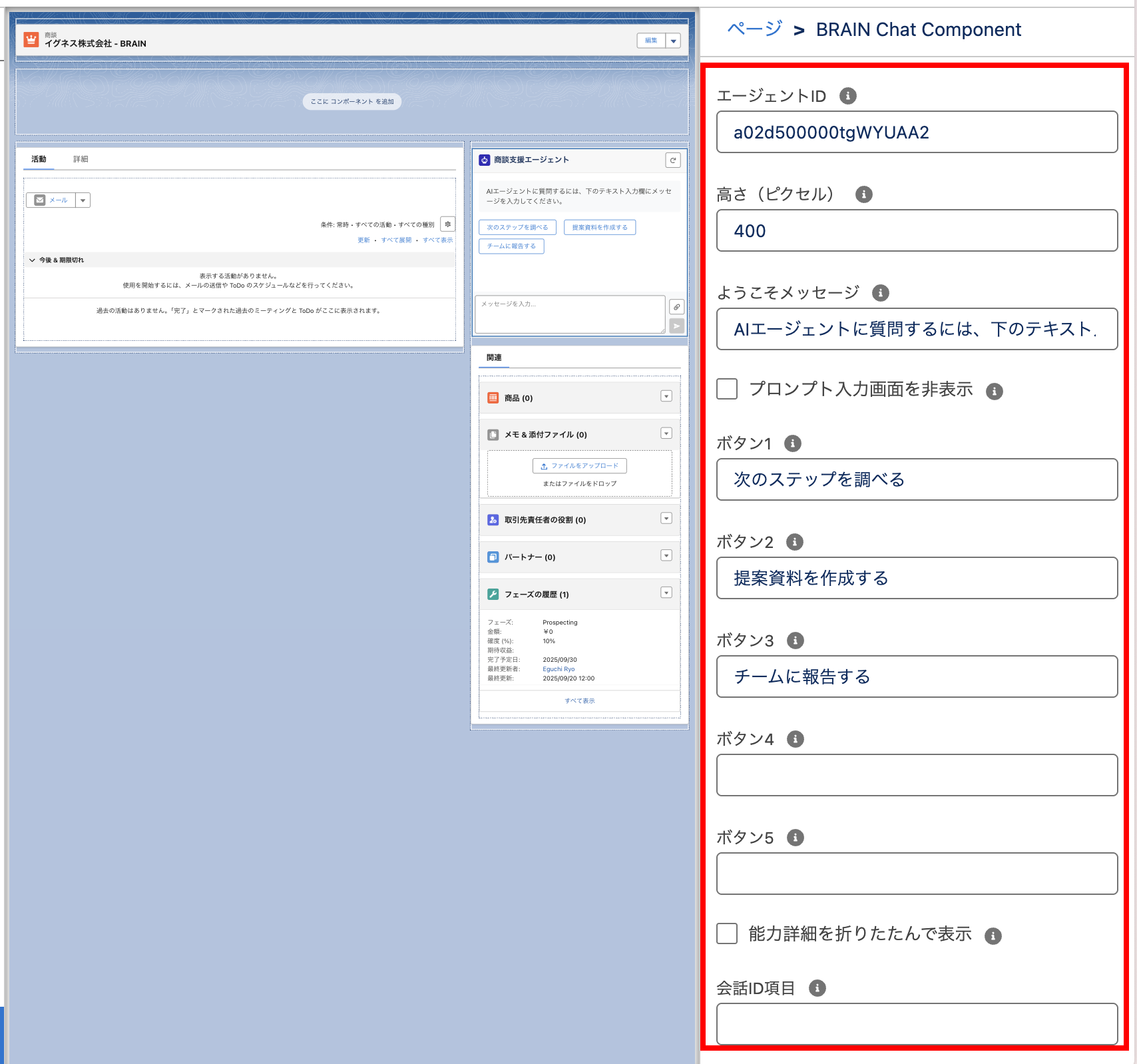This screenshot has width=1137, height=1064.
Task: Check 能力詳細を折りたたんで表示 checkbox
Action: point(727,933)
